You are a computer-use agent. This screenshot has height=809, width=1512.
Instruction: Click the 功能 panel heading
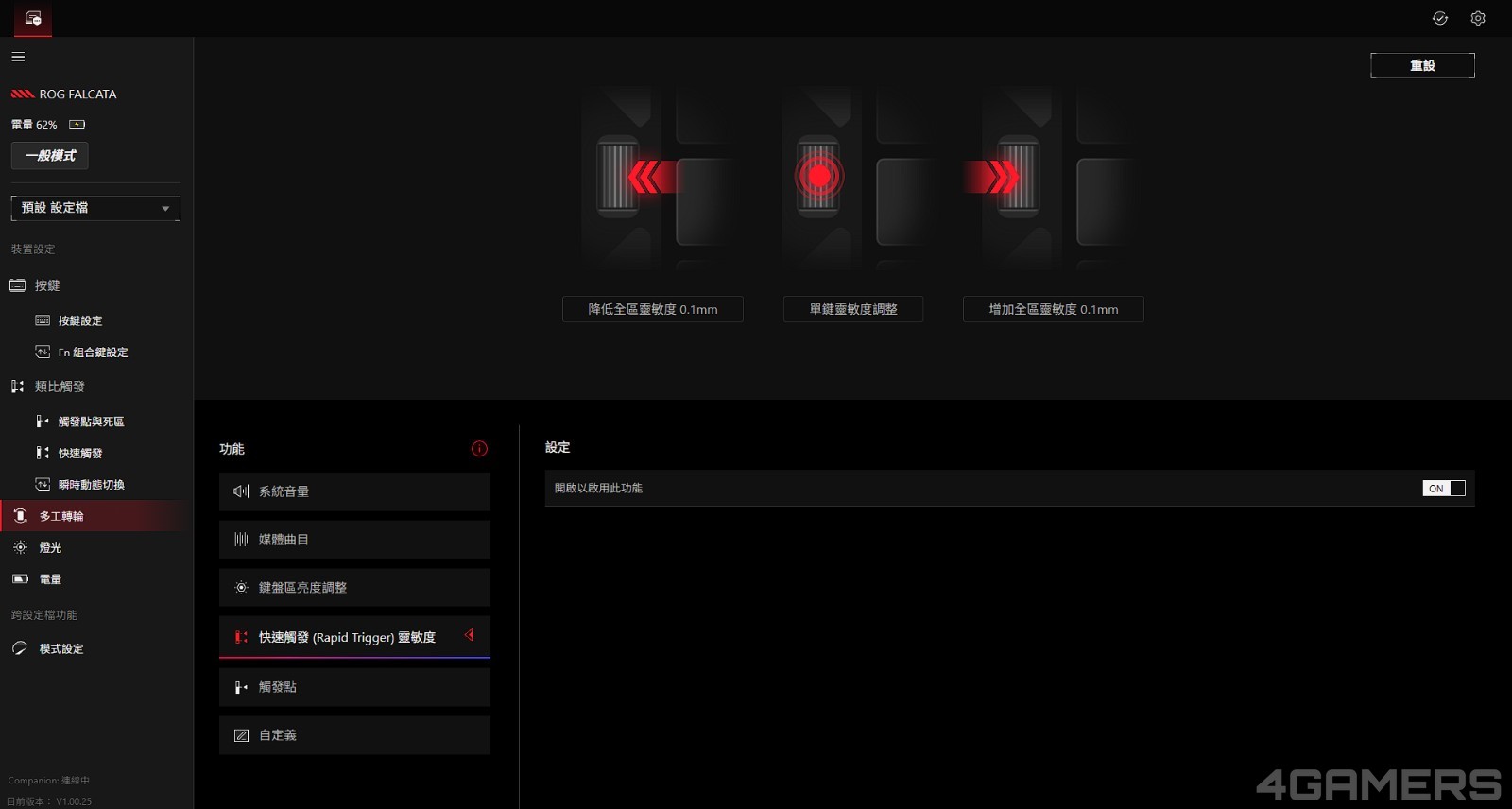tap(232, 449)
